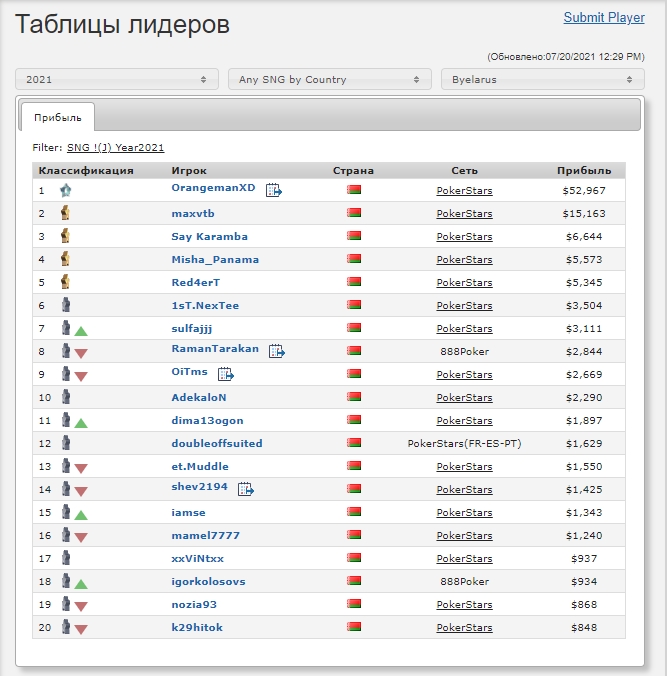Click the green up arrow in igorkolosovs row
This screenshot has height=676, width=667.
[x=81, y=584]
